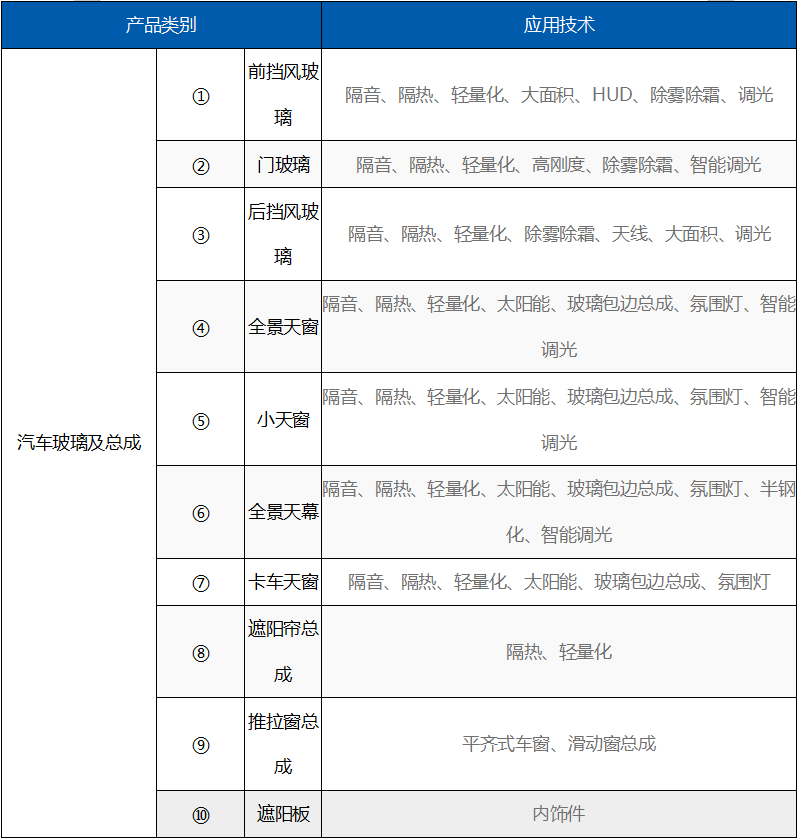
Task: Click the circled number ③ cell
Action: (201, 235)
